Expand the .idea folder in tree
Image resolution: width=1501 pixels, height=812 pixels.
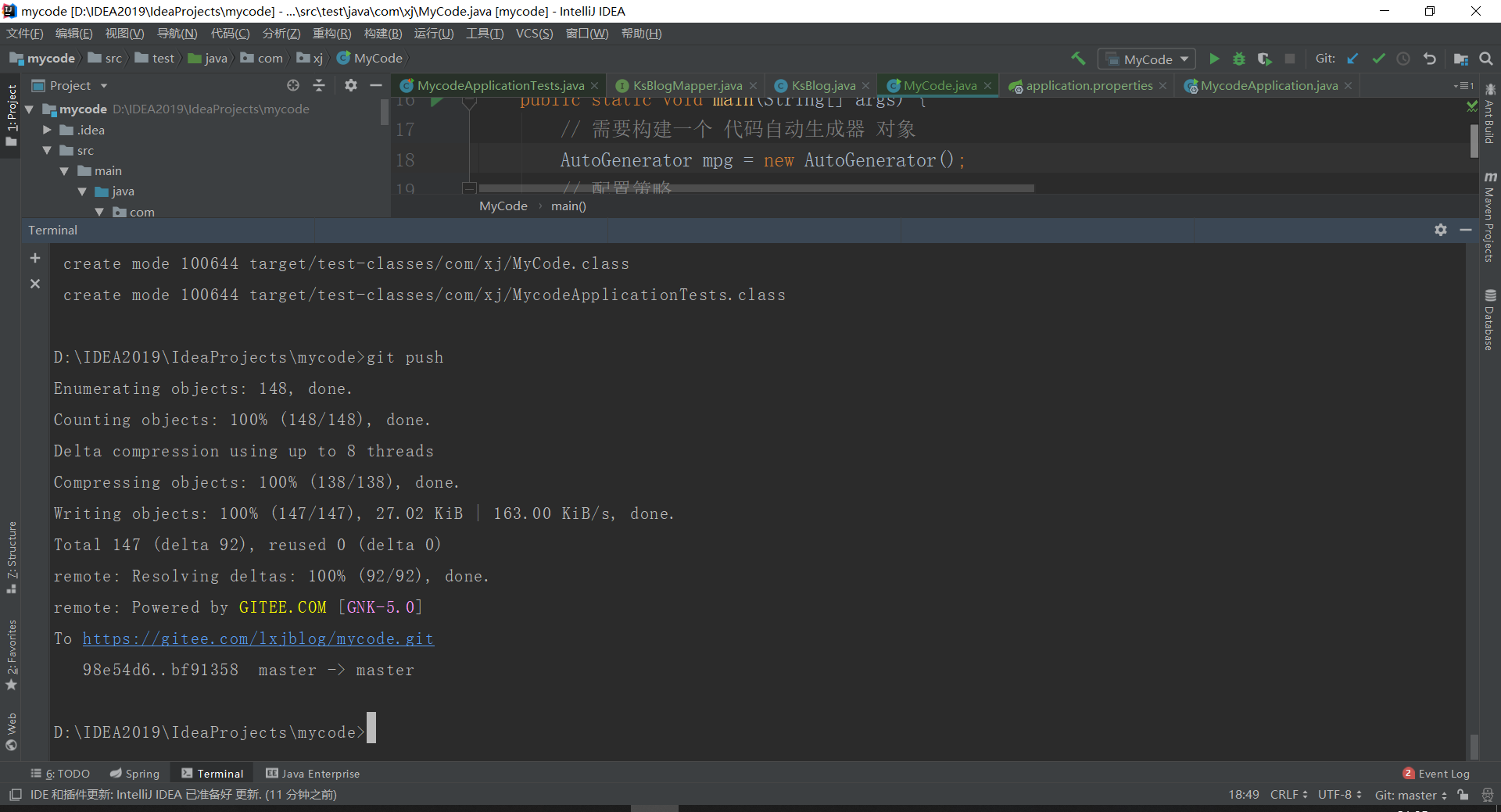coord(48,130)
